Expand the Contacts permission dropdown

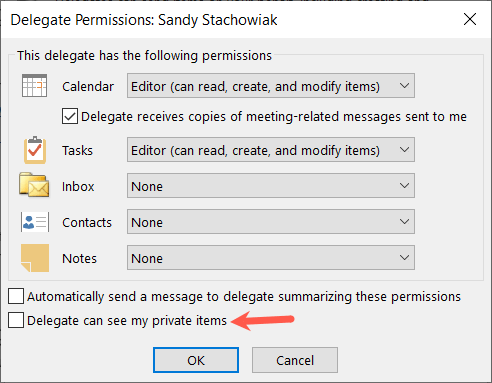click(271, 222)
